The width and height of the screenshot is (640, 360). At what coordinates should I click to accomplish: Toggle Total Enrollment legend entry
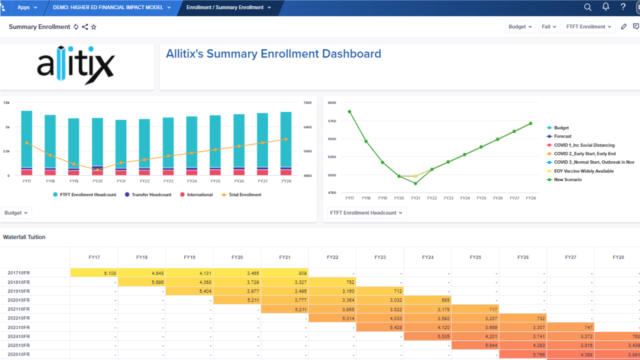241,195
